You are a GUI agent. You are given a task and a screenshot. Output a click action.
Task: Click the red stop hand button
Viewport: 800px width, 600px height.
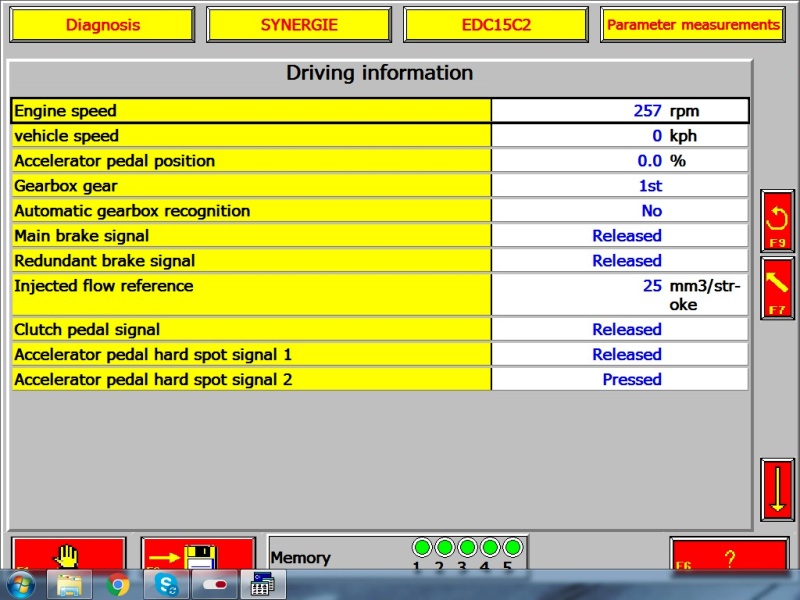pyautogui.click(x=68, y=554)
